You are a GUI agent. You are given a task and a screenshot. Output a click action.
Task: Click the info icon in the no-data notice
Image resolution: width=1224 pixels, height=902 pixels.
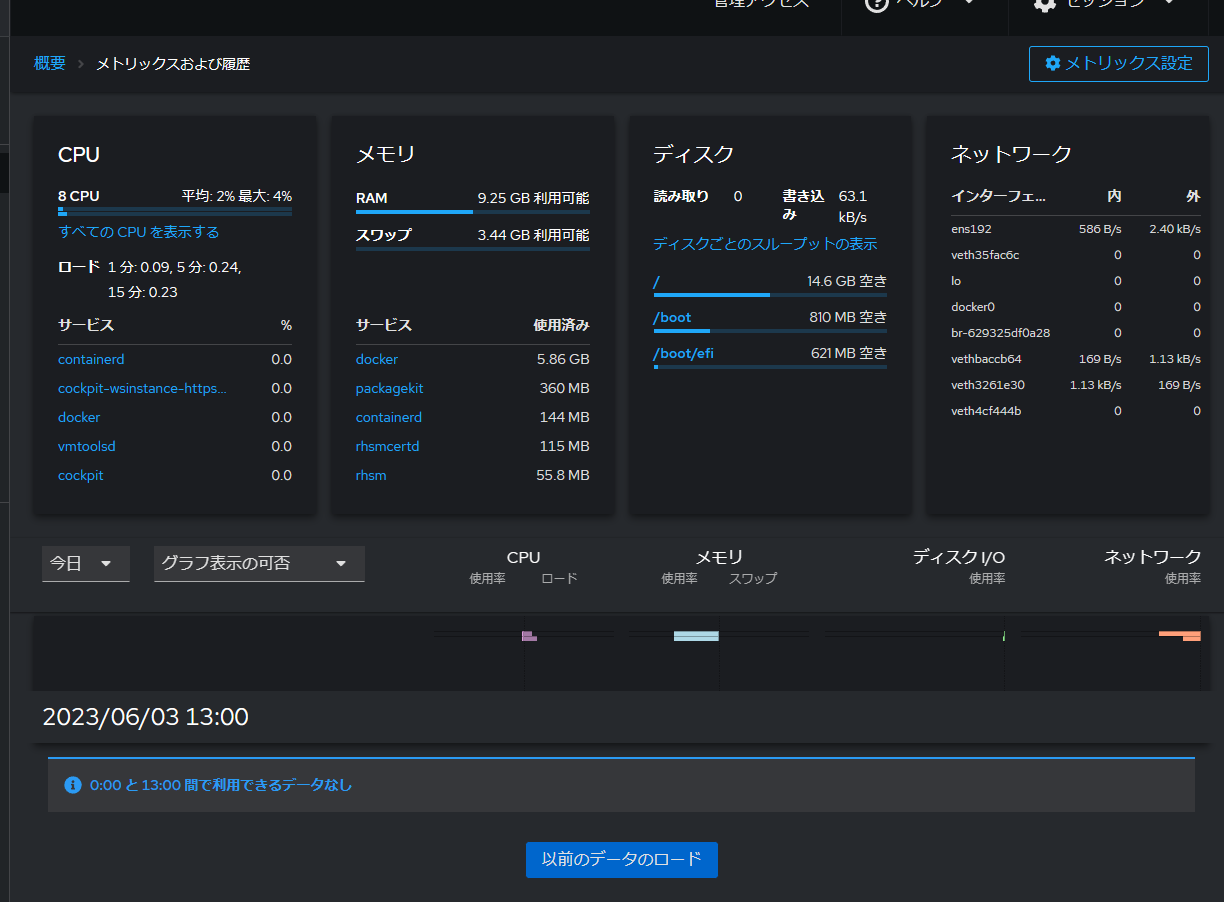click(x=72, y=785)
